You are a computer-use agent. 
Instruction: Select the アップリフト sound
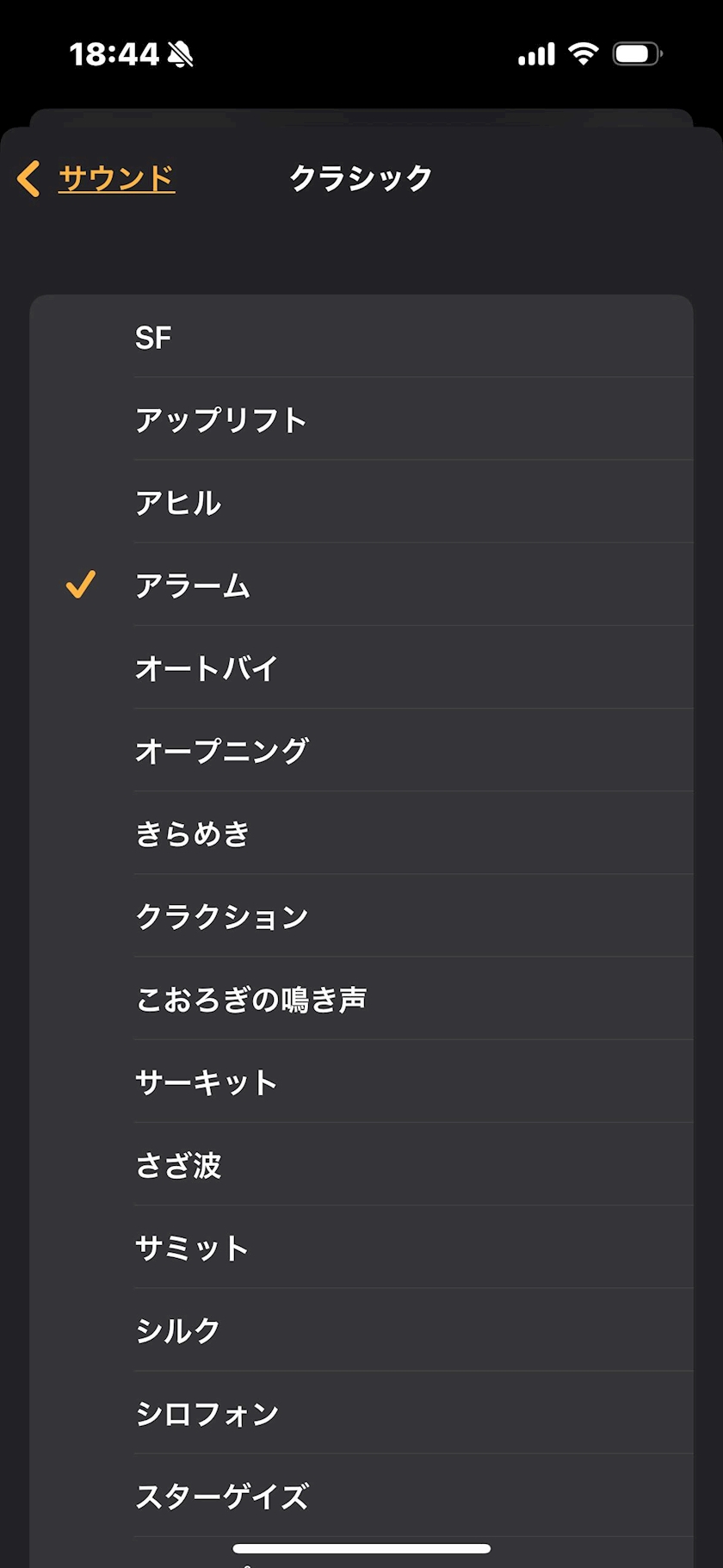coord(361,419)
